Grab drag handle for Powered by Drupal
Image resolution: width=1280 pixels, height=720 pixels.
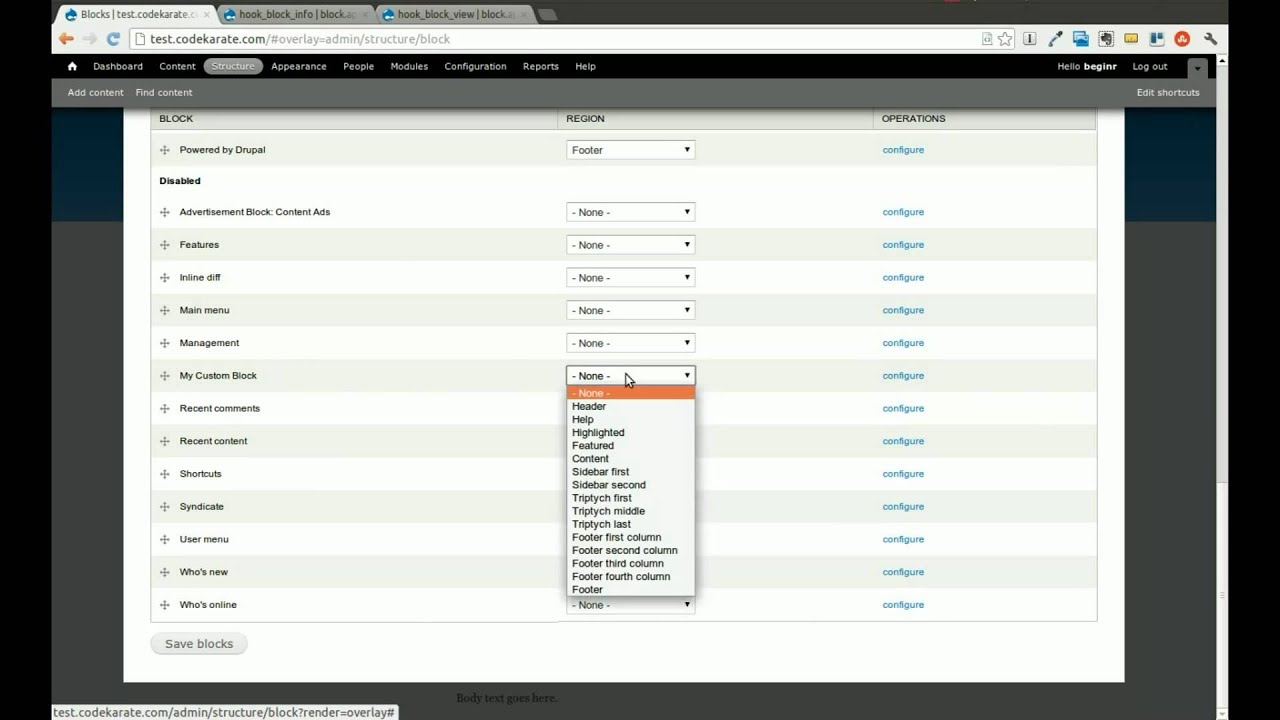pos(165,150)
